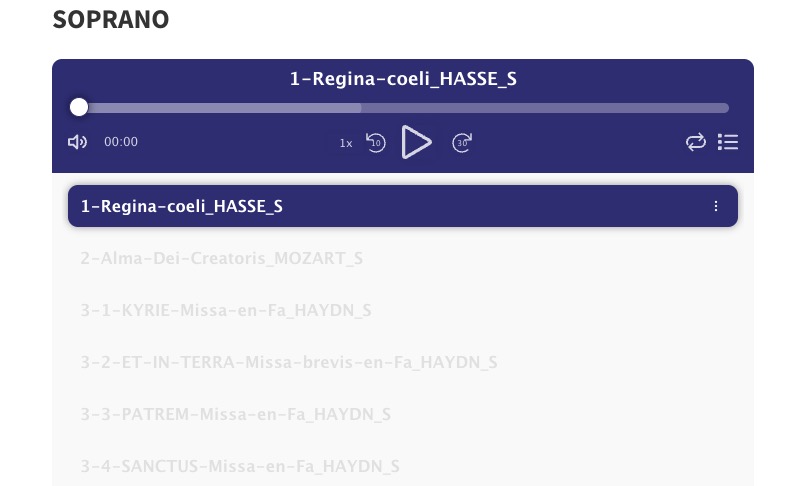Select track 3-3-PATREM-Missa-en-Fa_HAYDN_S
This screenshot has width=811, height=486.
236,414
